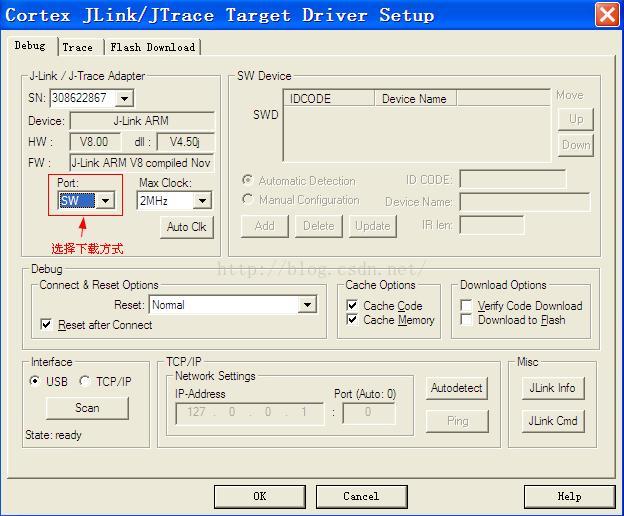The image size is (624, 516).
Task: Click the J-Link ARM device field
Action: point(142,121)
